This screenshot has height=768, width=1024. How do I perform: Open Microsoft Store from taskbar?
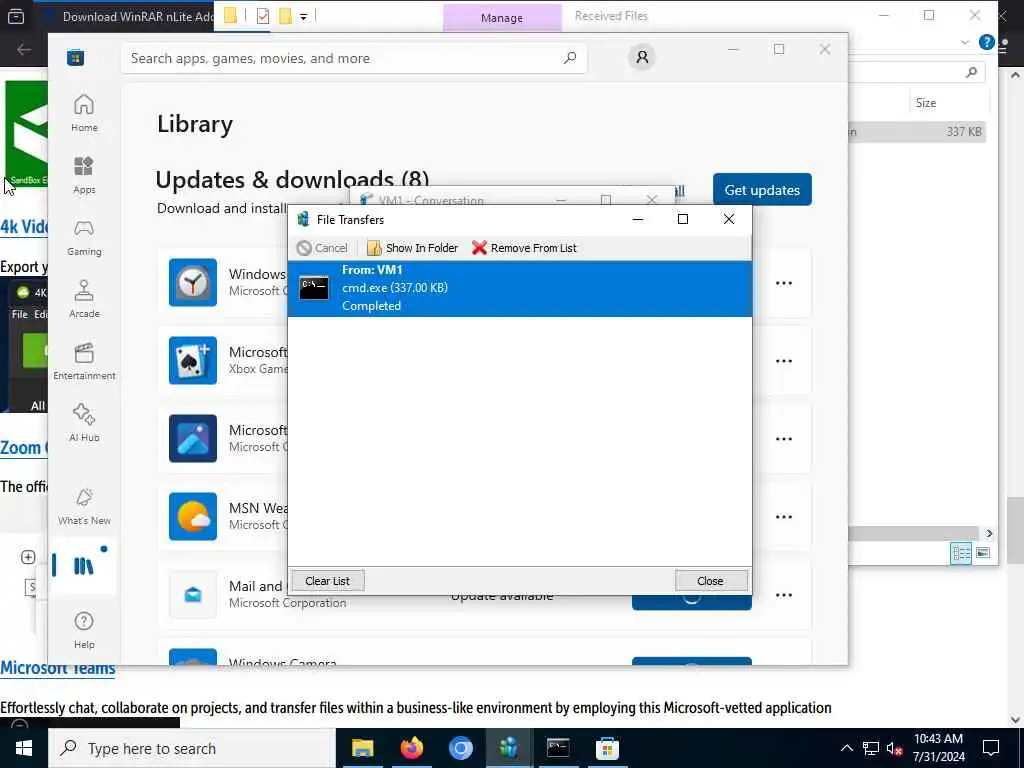pyautogui.click(x=607, y=748)
